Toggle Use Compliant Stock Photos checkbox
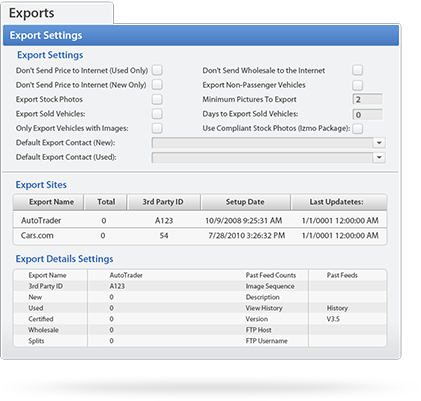 click(x=358, y=128)
